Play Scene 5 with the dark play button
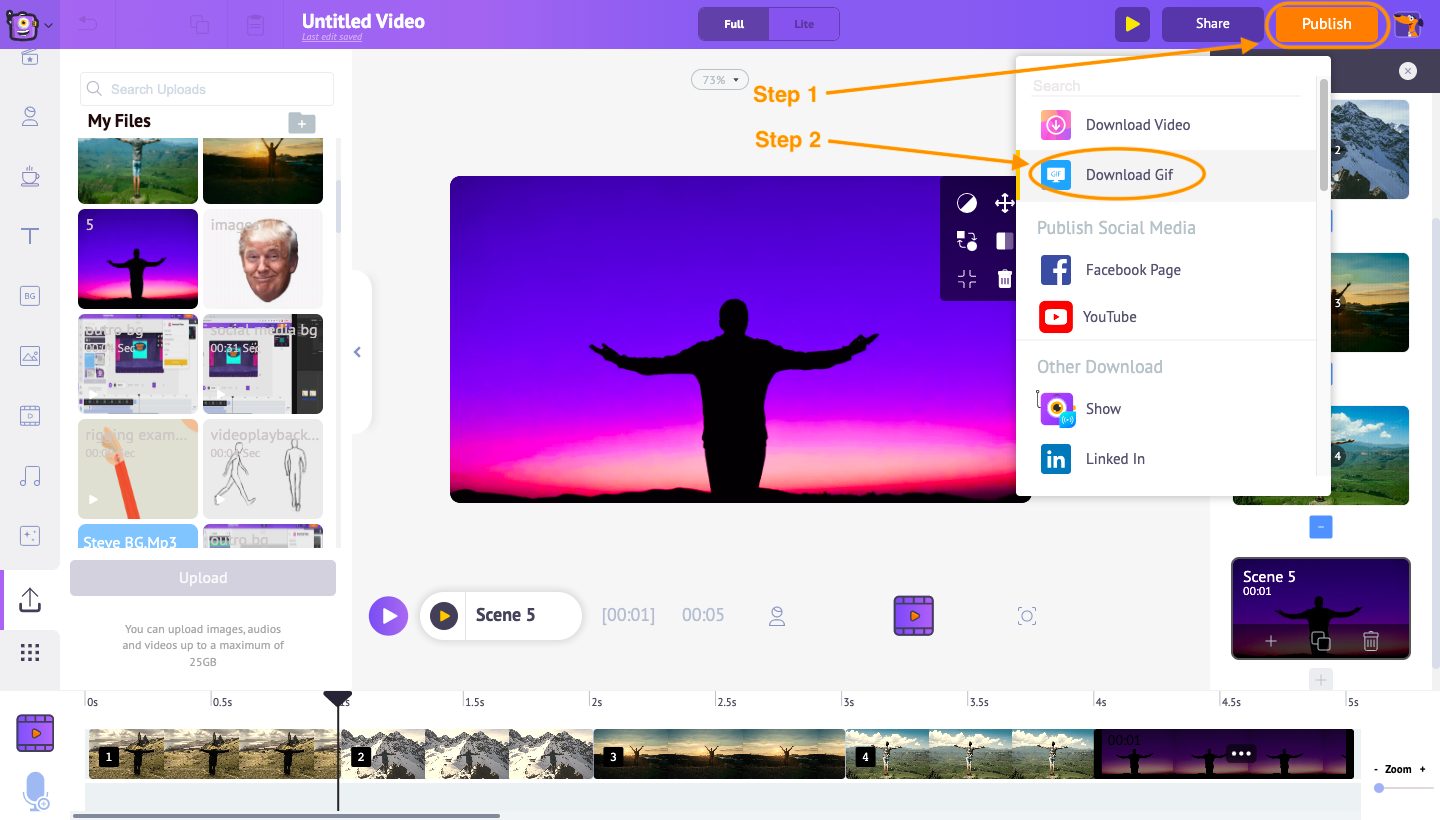The width and height of the screenshot is (1440, 820). [x=444, y=615]
